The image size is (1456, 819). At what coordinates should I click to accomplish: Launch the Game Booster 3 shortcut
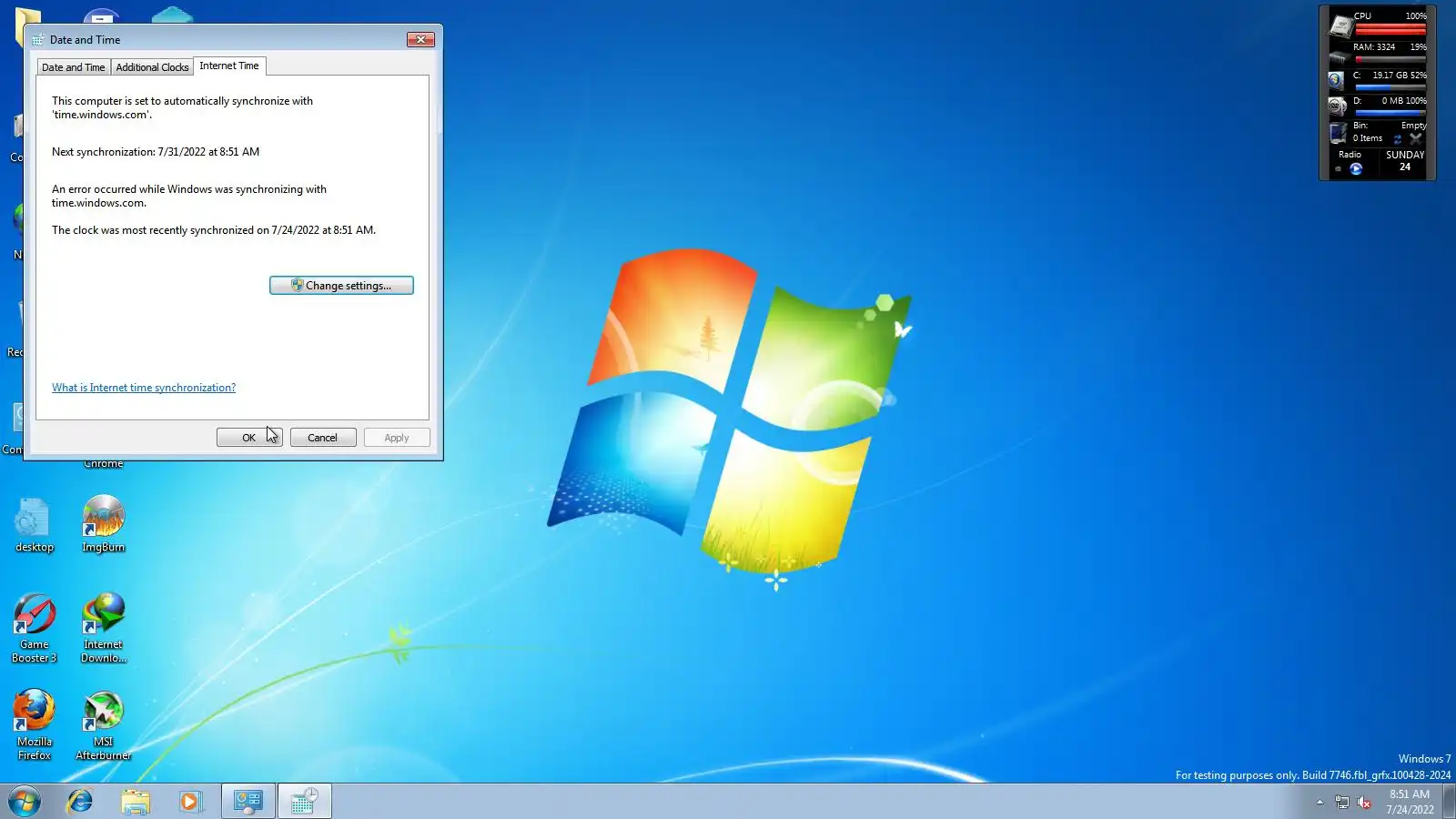coord(35,629)
